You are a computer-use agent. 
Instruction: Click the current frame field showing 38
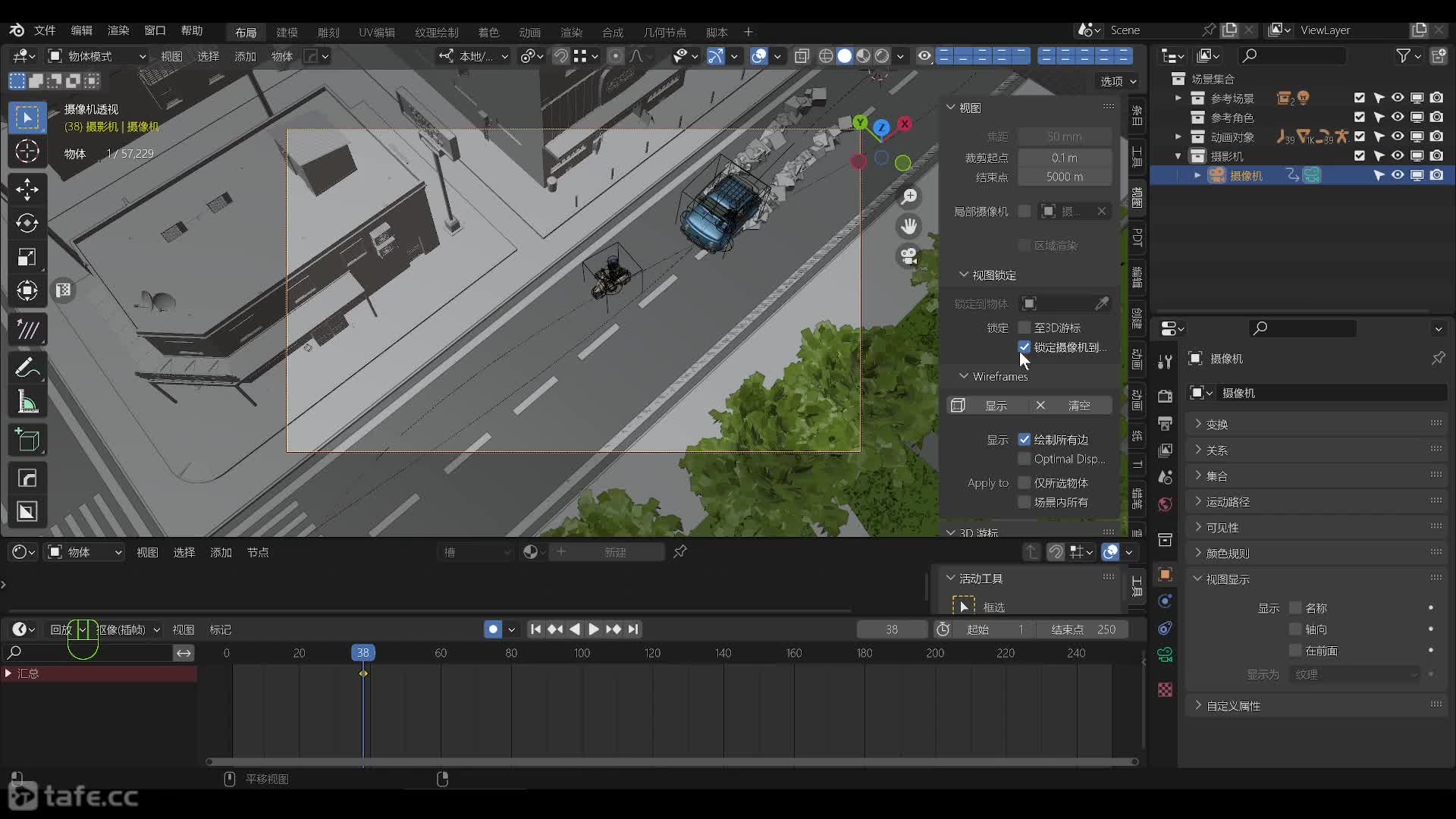[892, 629]
